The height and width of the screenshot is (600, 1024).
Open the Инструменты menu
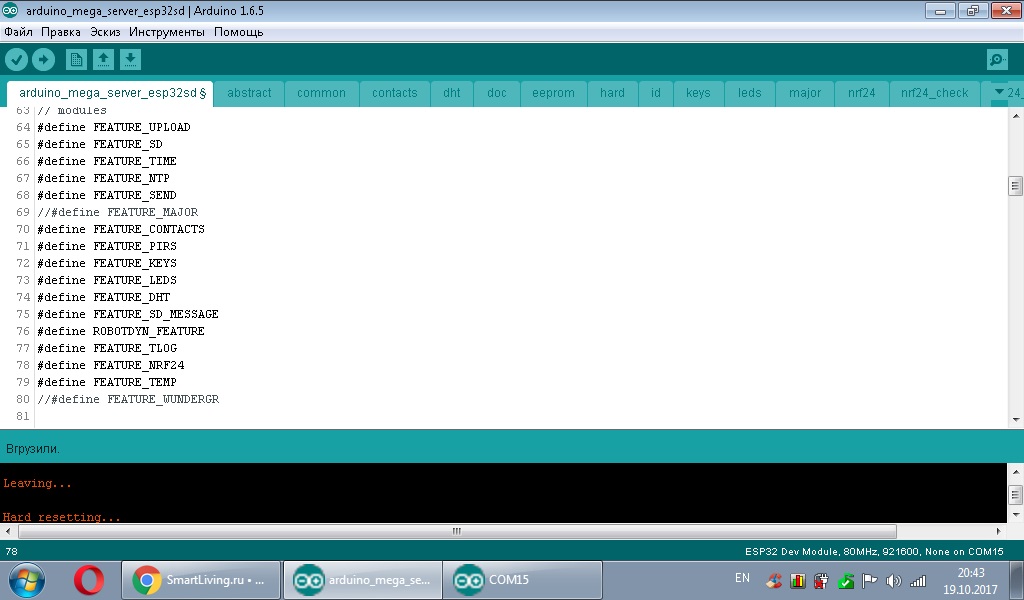point(167,32)
